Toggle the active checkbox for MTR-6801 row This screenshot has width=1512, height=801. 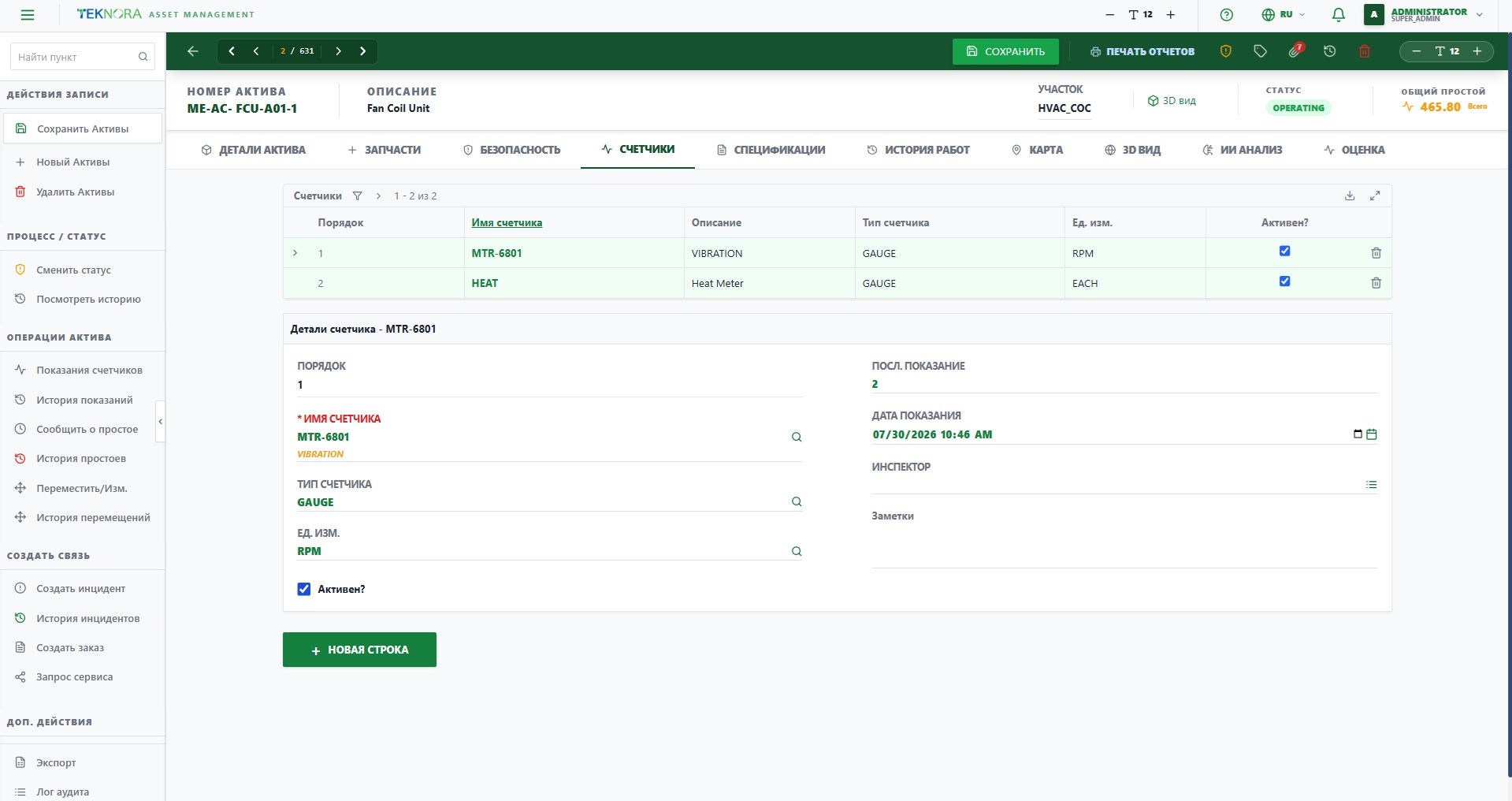1284,251
